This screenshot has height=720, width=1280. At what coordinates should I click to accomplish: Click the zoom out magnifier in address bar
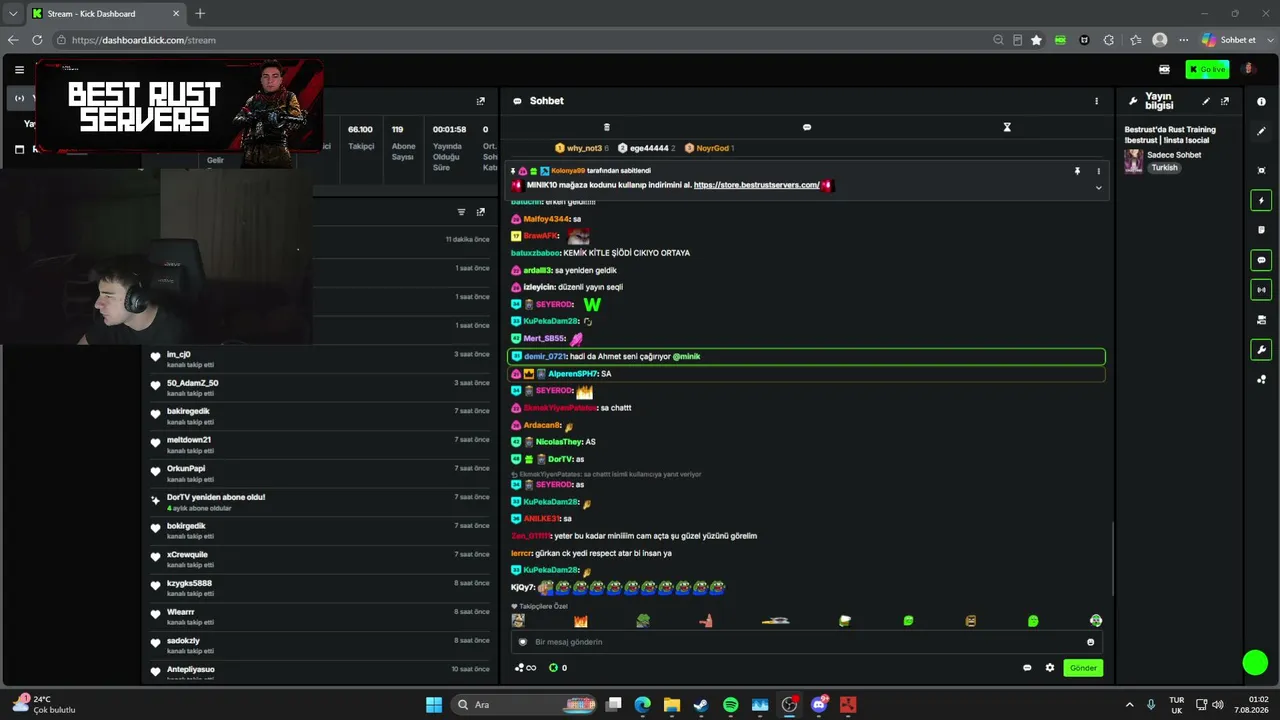point(998,40)
